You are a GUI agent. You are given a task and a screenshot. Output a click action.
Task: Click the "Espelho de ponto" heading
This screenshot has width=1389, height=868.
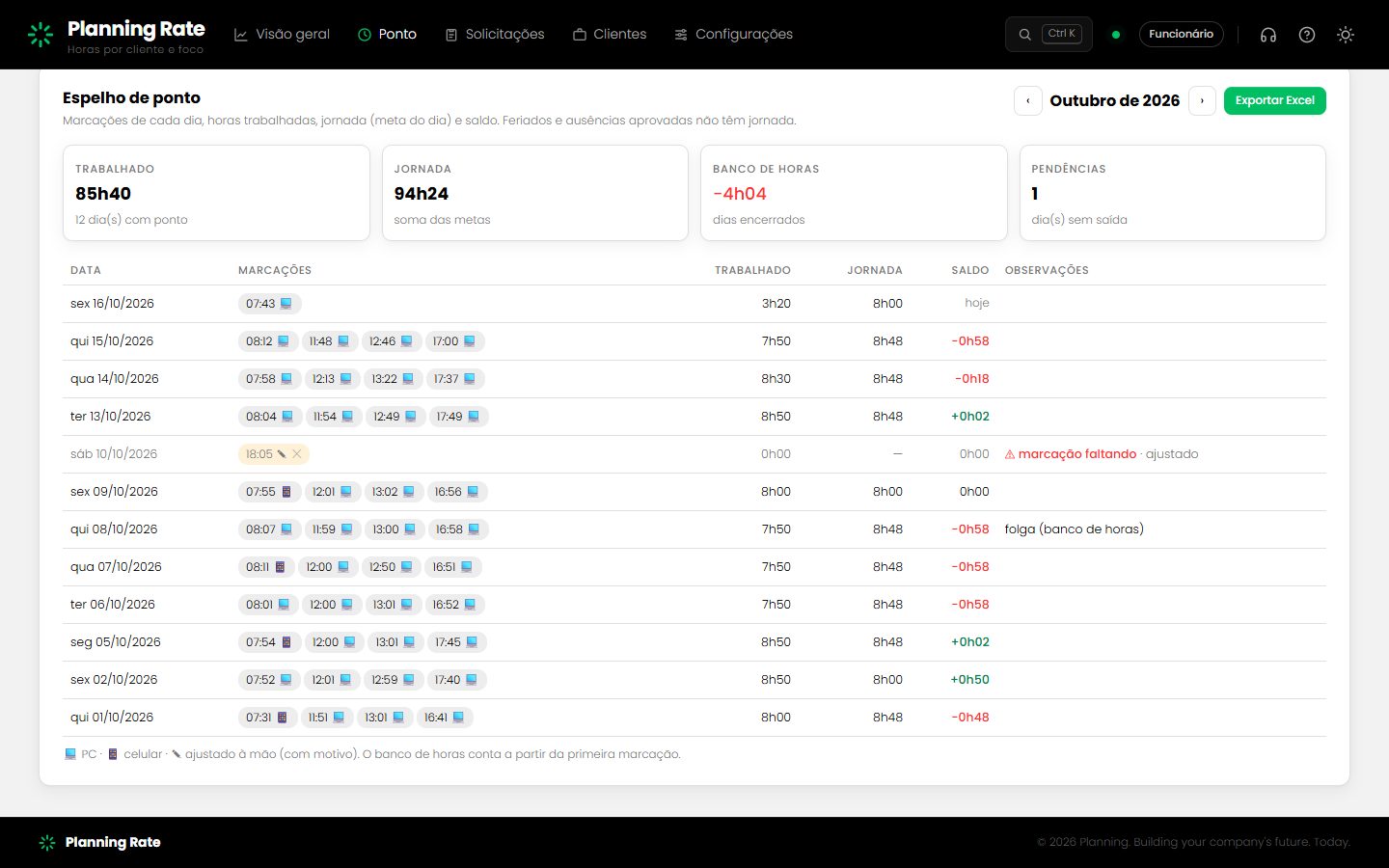pyautogui.click(x=132, y=97)
